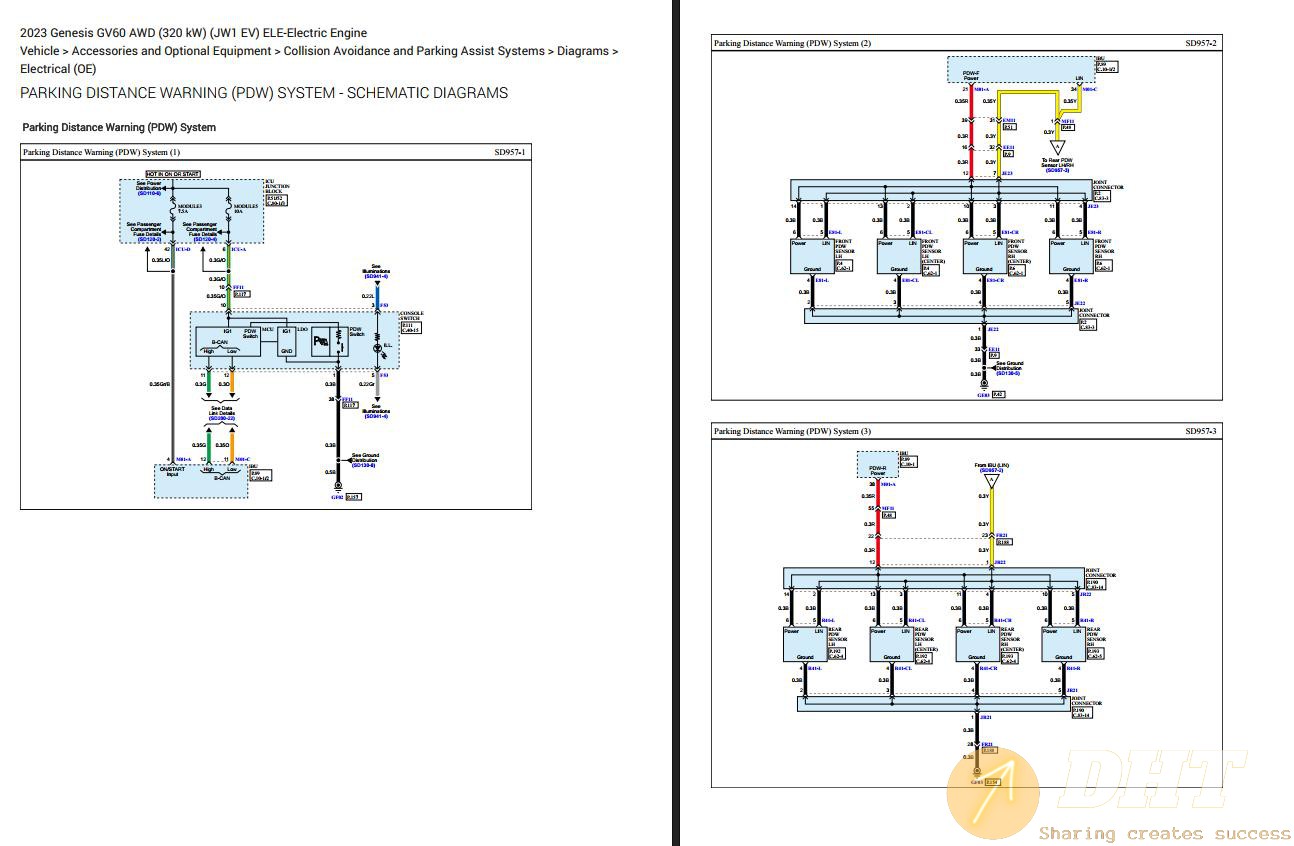Viewport: 1294px width, 846px height.
Task: Click the wire label '0.22L' on the blue wire
Action: pyautogui.click(x=368, y=297)
